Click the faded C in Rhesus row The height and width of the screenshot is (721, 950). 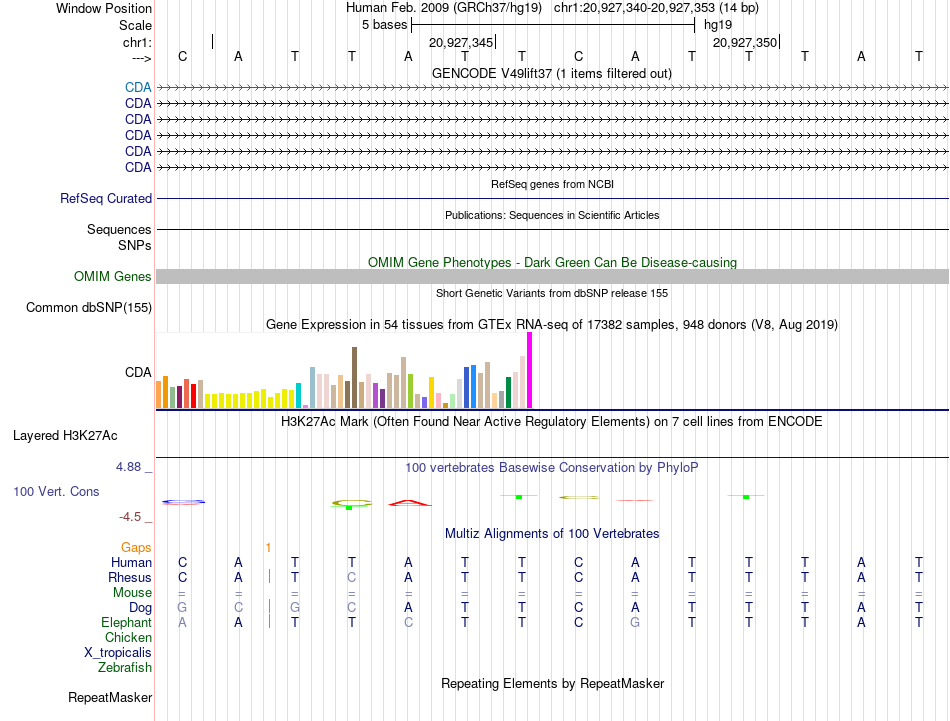pos(351,578)
